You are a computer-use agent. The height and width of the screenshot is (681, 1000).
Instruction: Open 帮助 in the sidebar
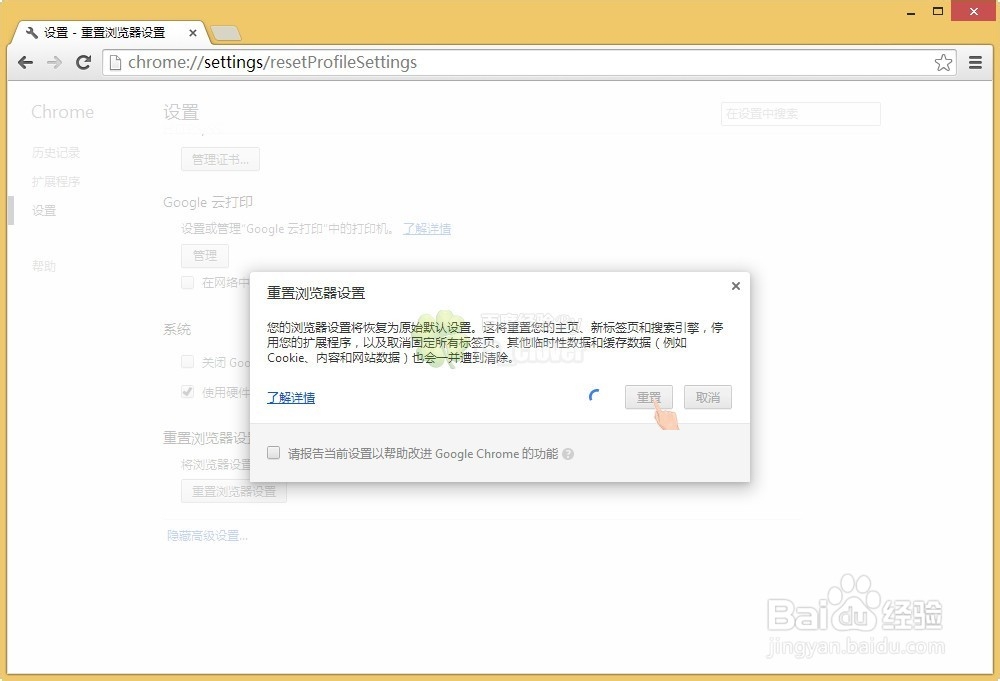[44, 266]
